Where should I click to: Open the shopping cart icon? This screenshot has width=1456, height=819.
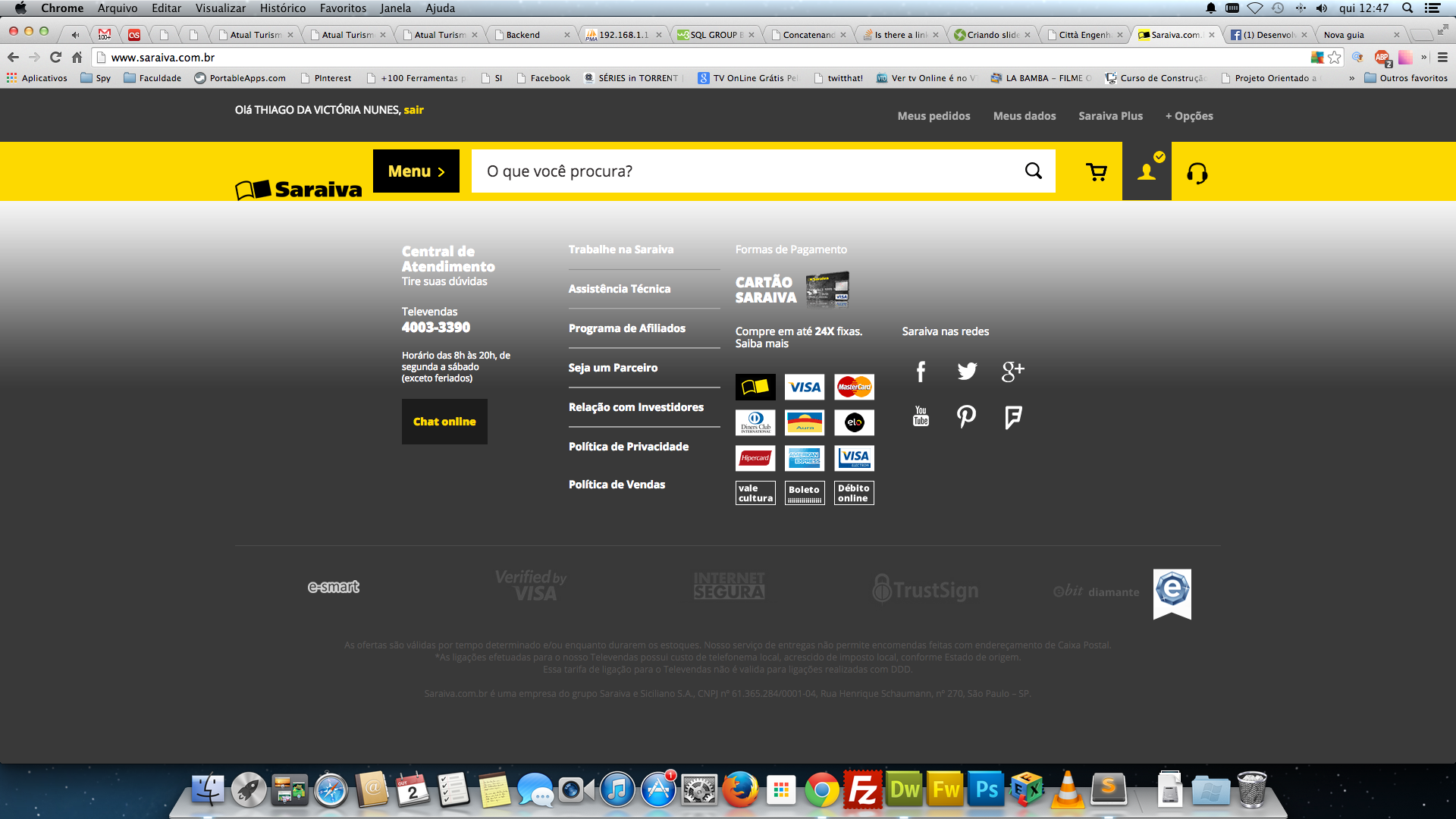tap(1097, 172)
